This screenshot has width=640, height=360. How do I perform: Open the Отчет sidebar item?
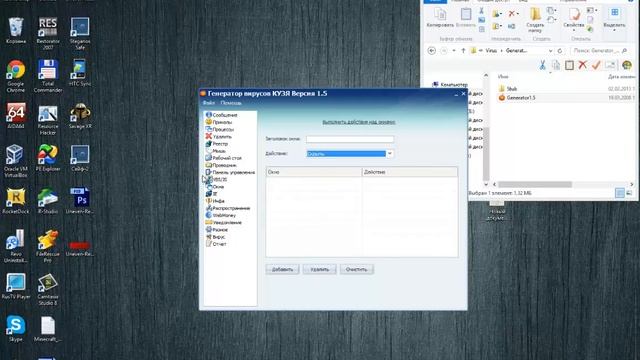click(216, 244)
